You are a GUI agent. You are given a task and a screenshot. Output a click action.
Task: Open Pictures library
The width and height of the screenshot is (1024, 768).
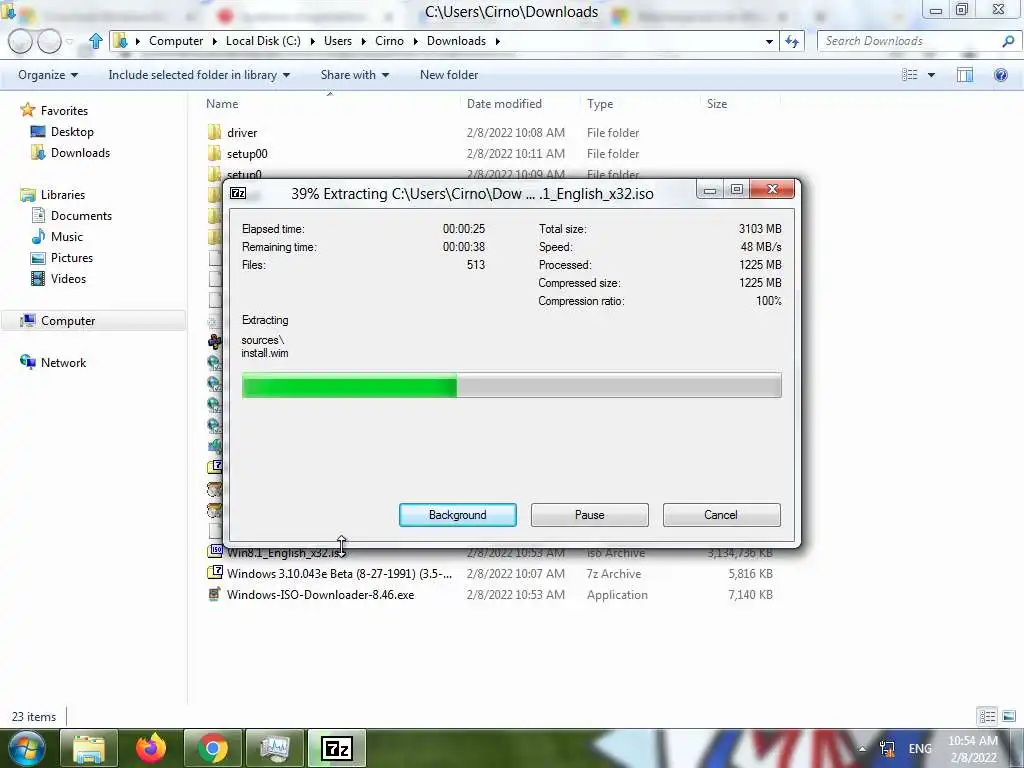[72, 257]
